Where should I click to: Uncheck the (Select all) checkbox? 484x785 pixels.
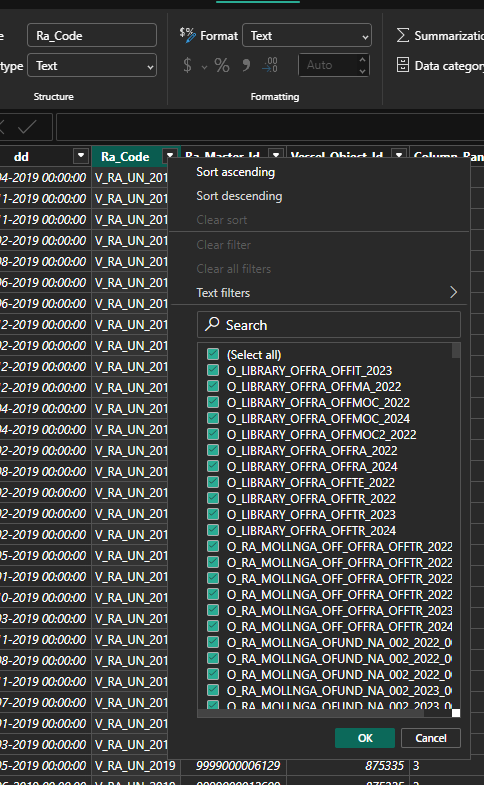point(213,354)
